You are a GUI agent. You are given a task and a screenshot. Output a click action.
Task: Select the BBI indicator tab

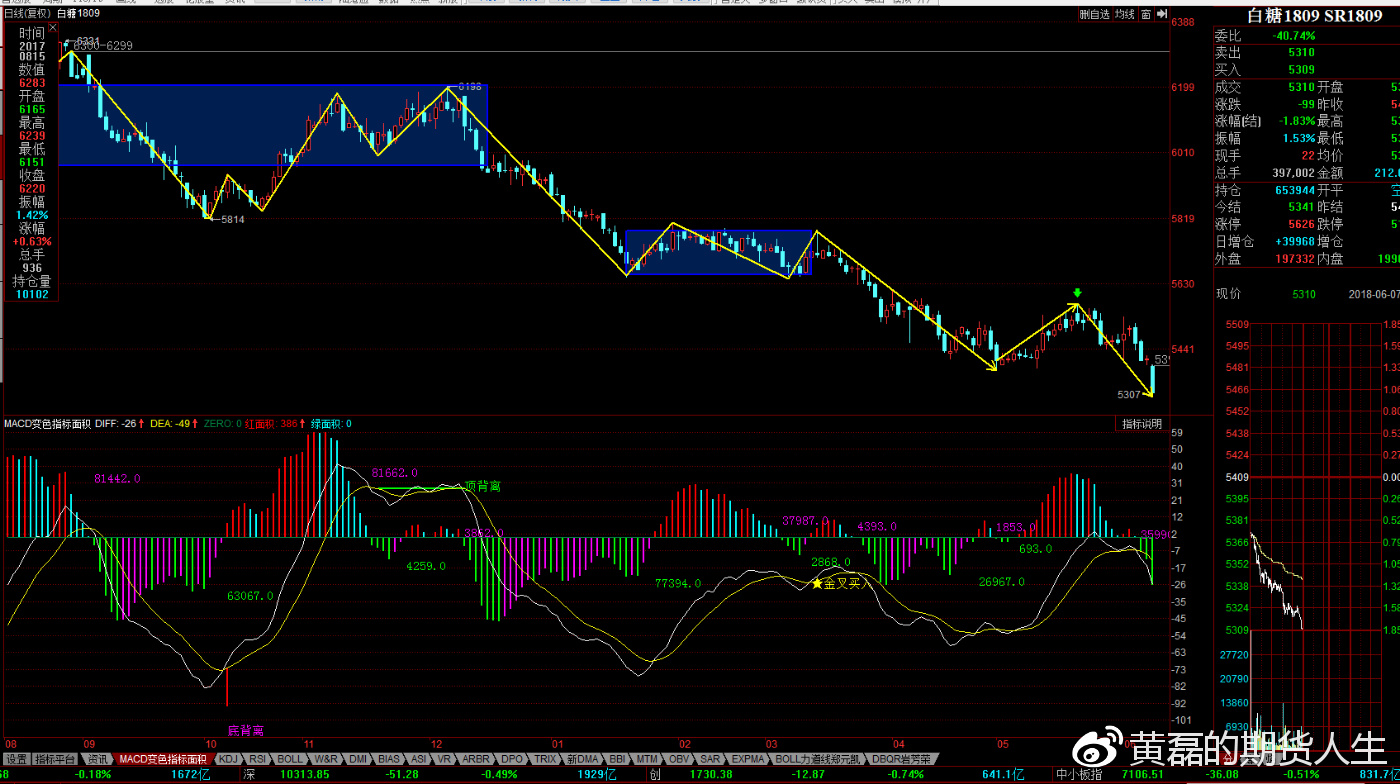(x=617, y=759)
